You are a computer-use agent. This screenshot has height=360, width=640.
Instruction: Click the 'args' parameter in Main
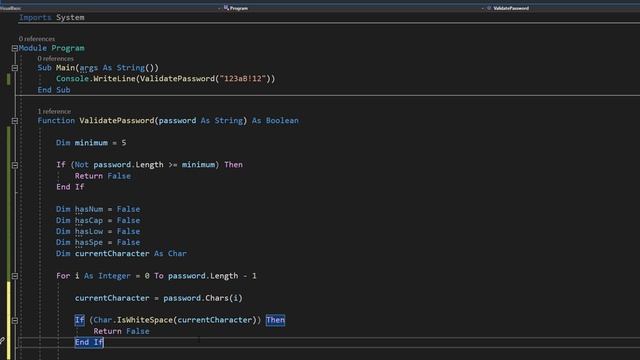tap(89, 68)
